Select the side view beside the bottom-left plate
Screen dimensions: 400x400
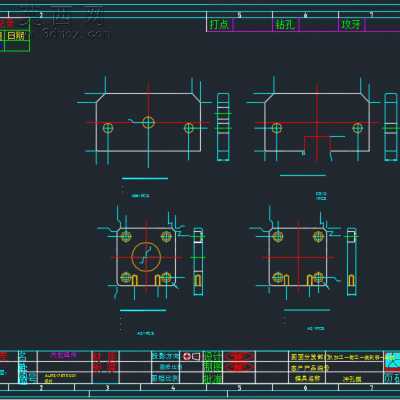click(198, 262)
